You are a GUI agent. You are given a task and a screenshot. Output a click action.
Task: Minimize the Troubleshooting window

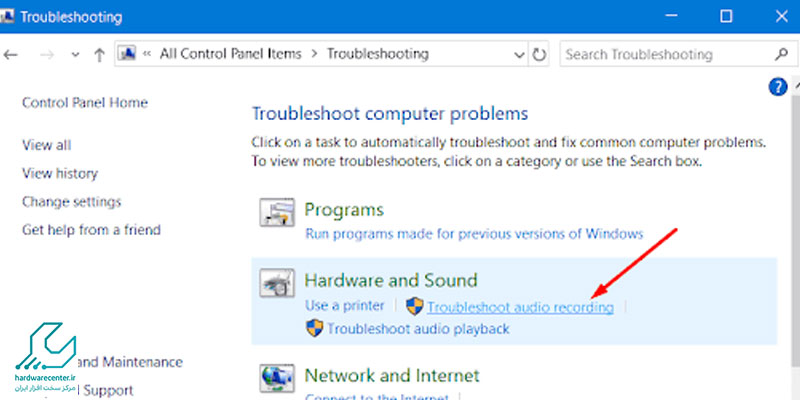click(672, 17)
